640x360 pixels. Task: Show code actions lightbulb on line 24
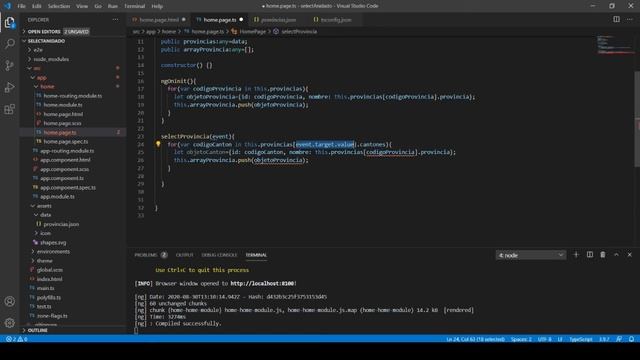click(x=158, y=144)
